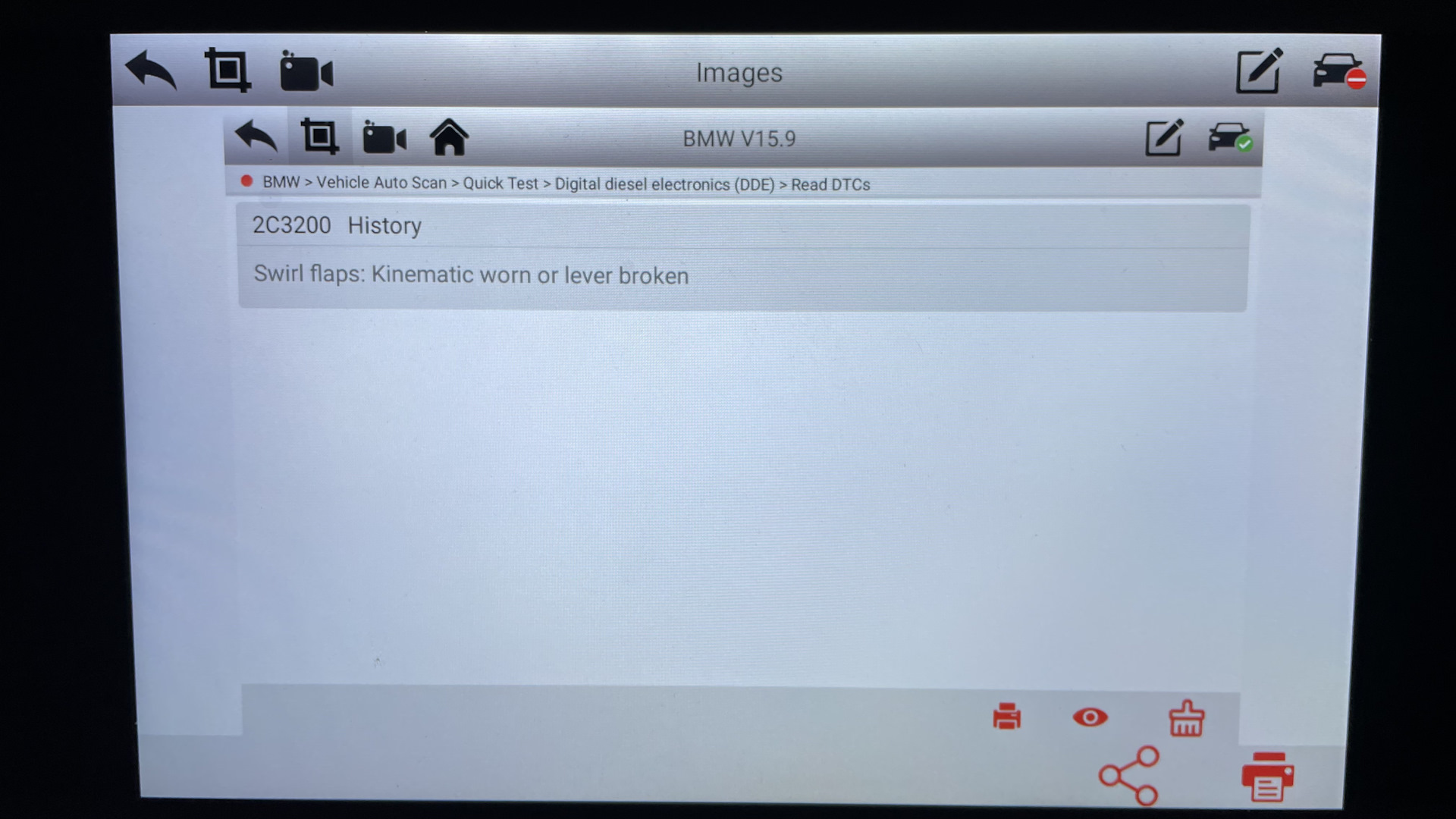Click the home icon in navigation bar

click(x=448, y=139)
